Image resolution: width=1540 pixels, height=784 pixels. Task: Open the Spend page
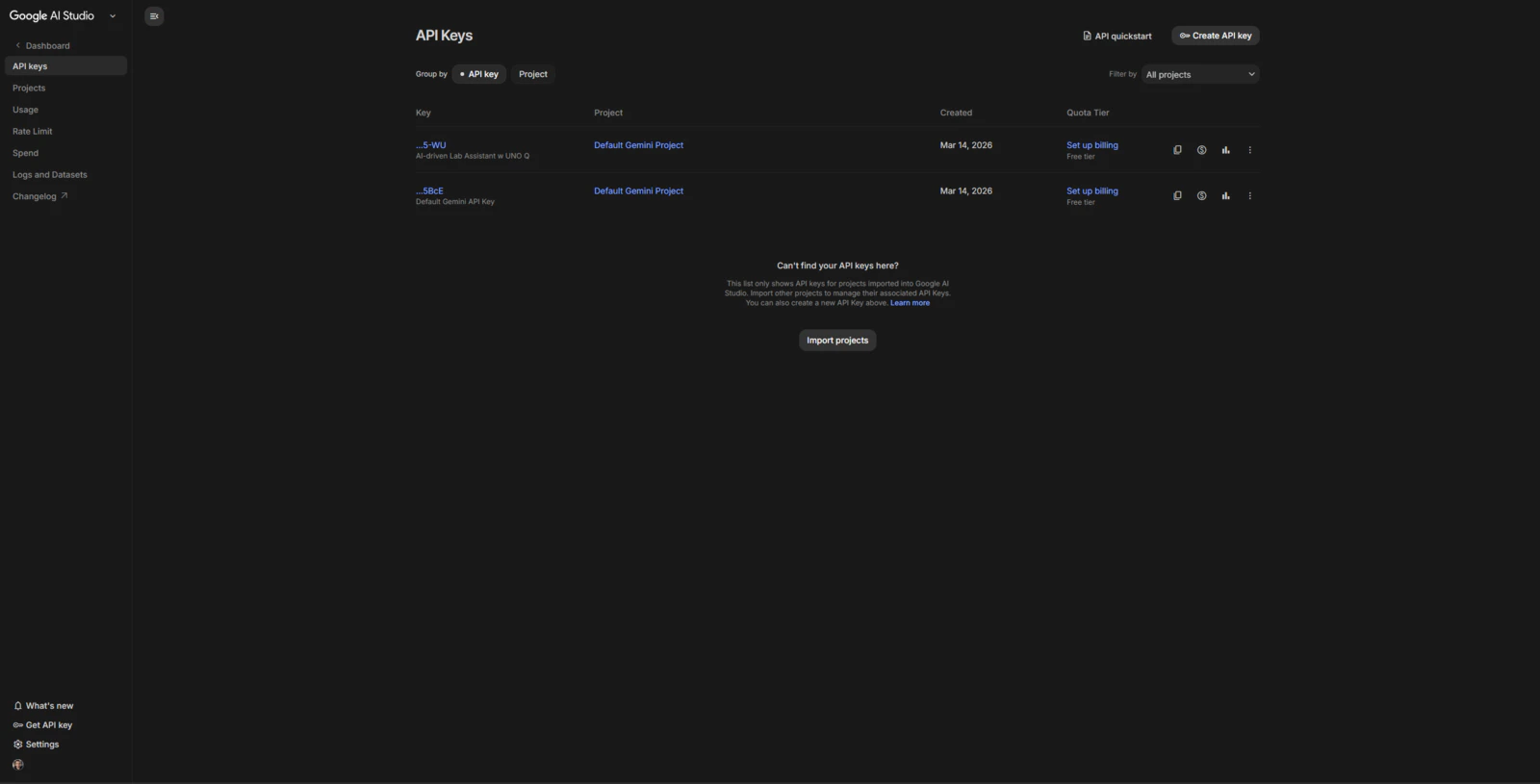pos(26,153)
